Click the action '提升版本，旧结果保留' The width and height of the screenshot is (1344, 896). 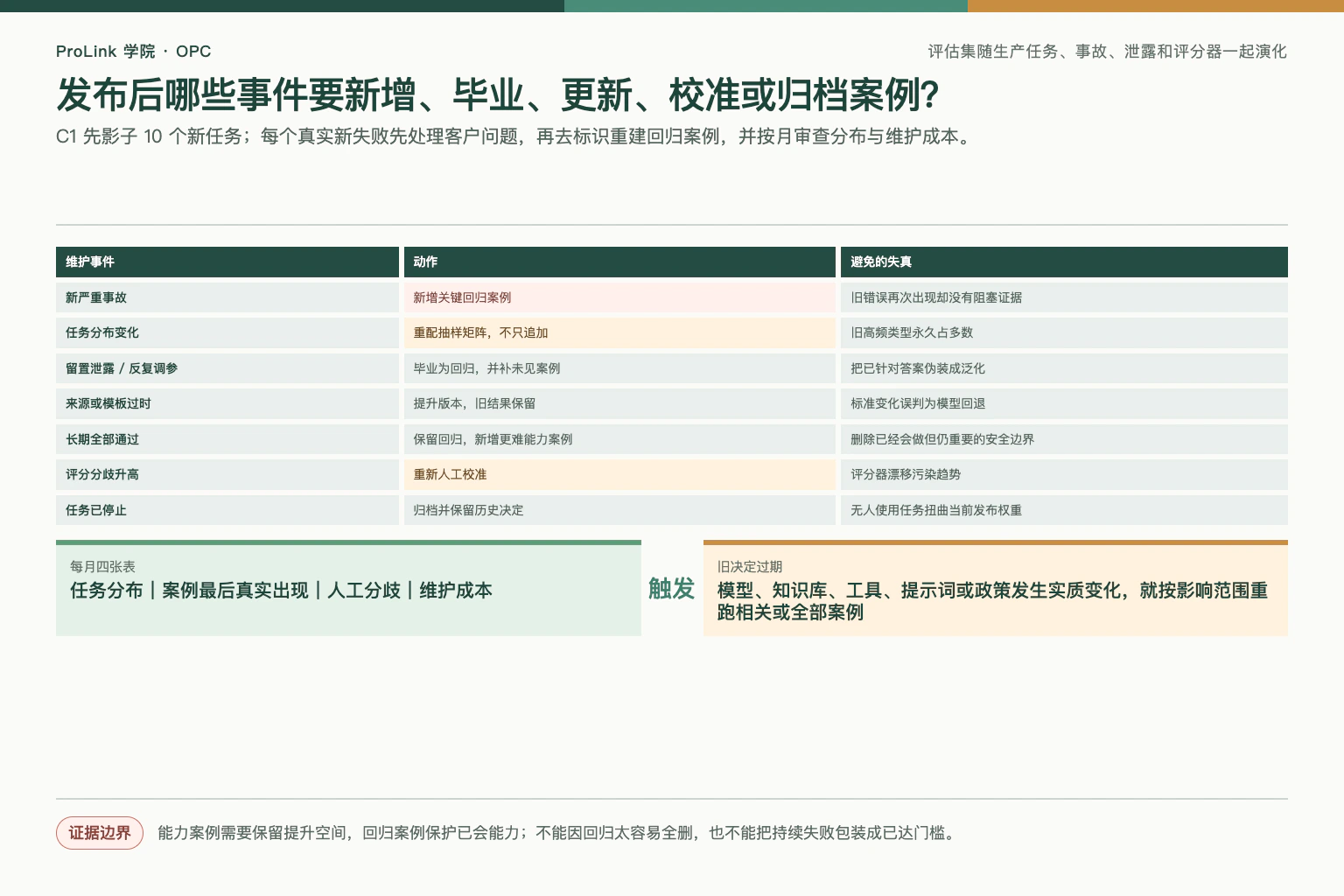click(619, 403)
